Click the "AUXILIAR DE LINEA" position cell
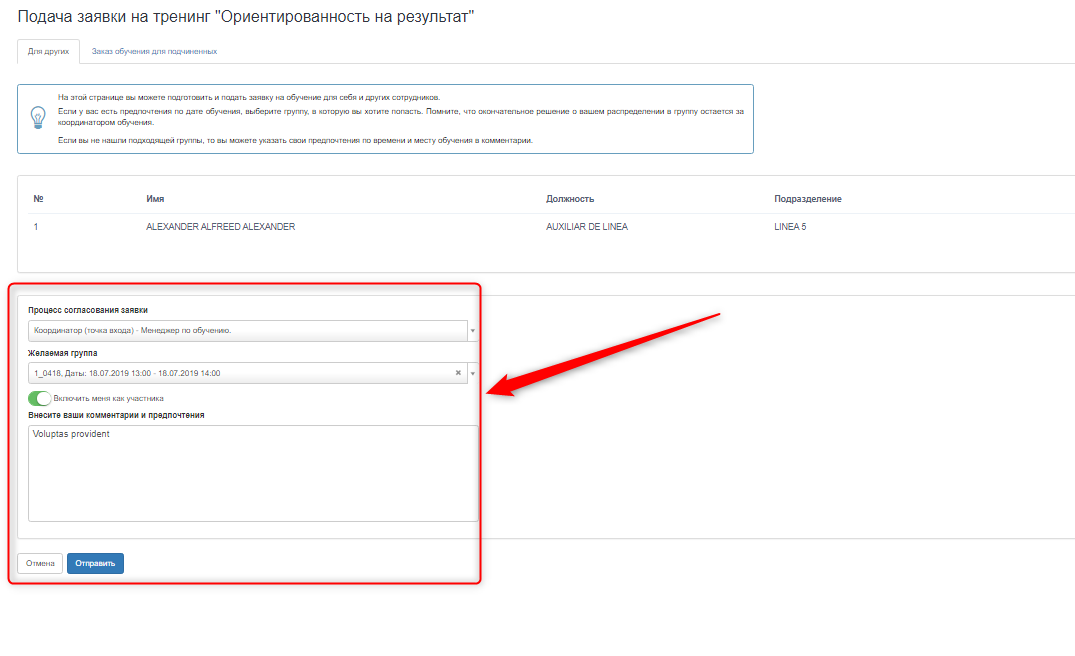Viewport: 1075px width, 656px height. point(587,227)
